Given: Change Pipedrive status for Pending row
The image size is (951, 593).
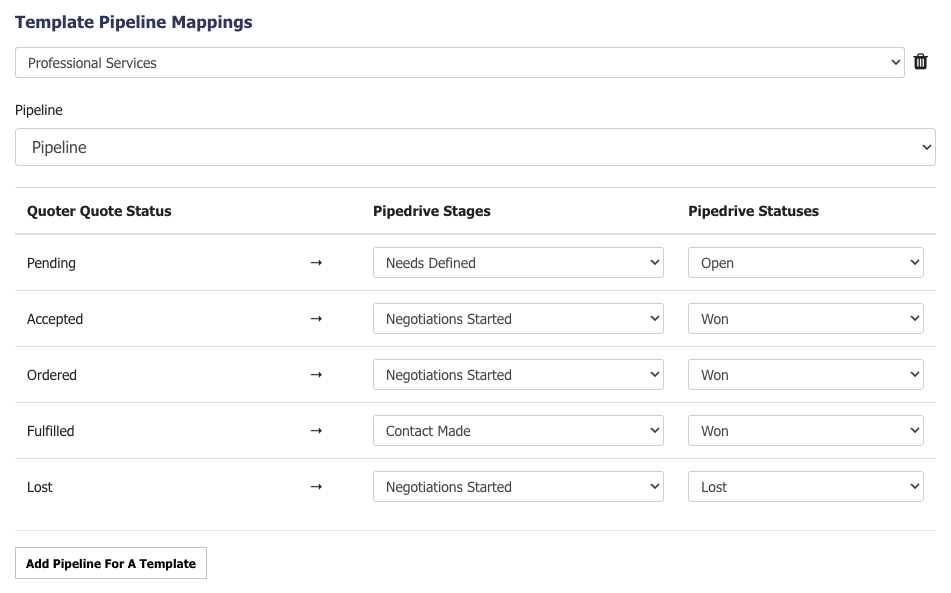Looking at the screenshot, I should click(x=805, y=263).
